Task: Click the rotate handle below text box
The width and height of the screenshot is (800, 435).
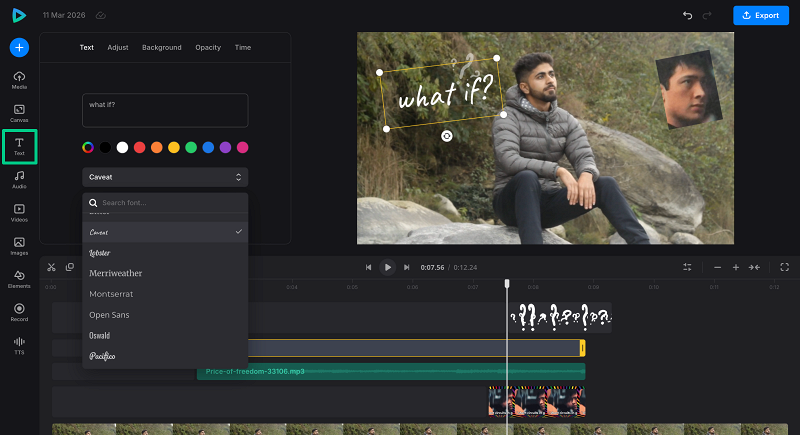Action: pyautogui.click(x=446, y=136)
